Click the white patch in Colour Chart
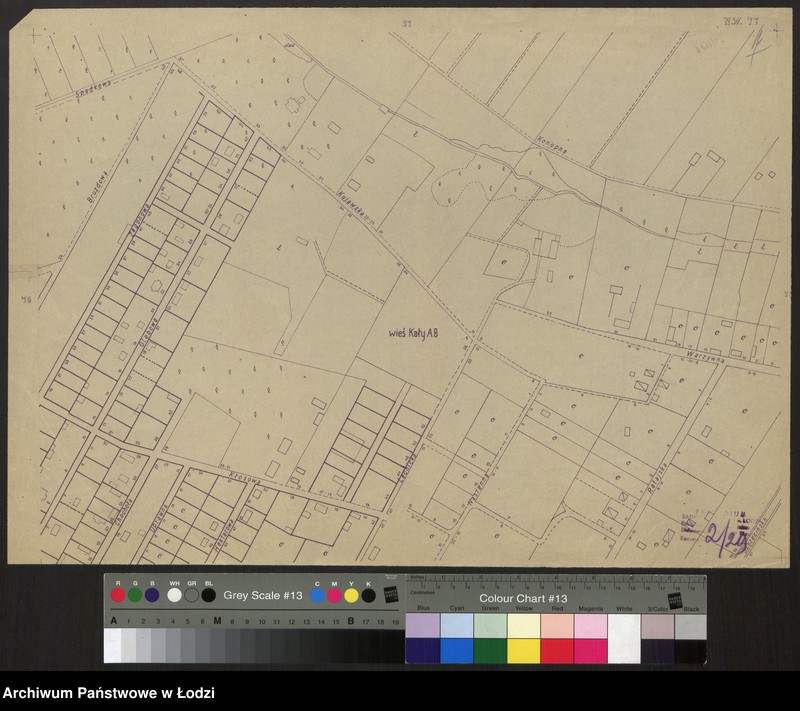Viewport: 800px width, 711px height. 623,638
